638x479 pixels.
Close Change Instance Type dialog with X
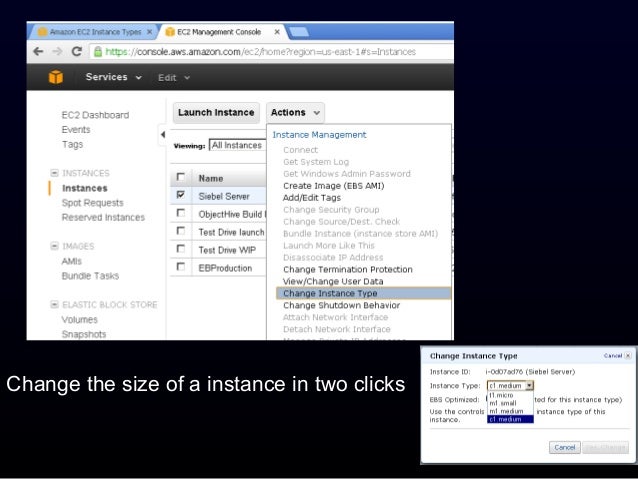point(628,356)
